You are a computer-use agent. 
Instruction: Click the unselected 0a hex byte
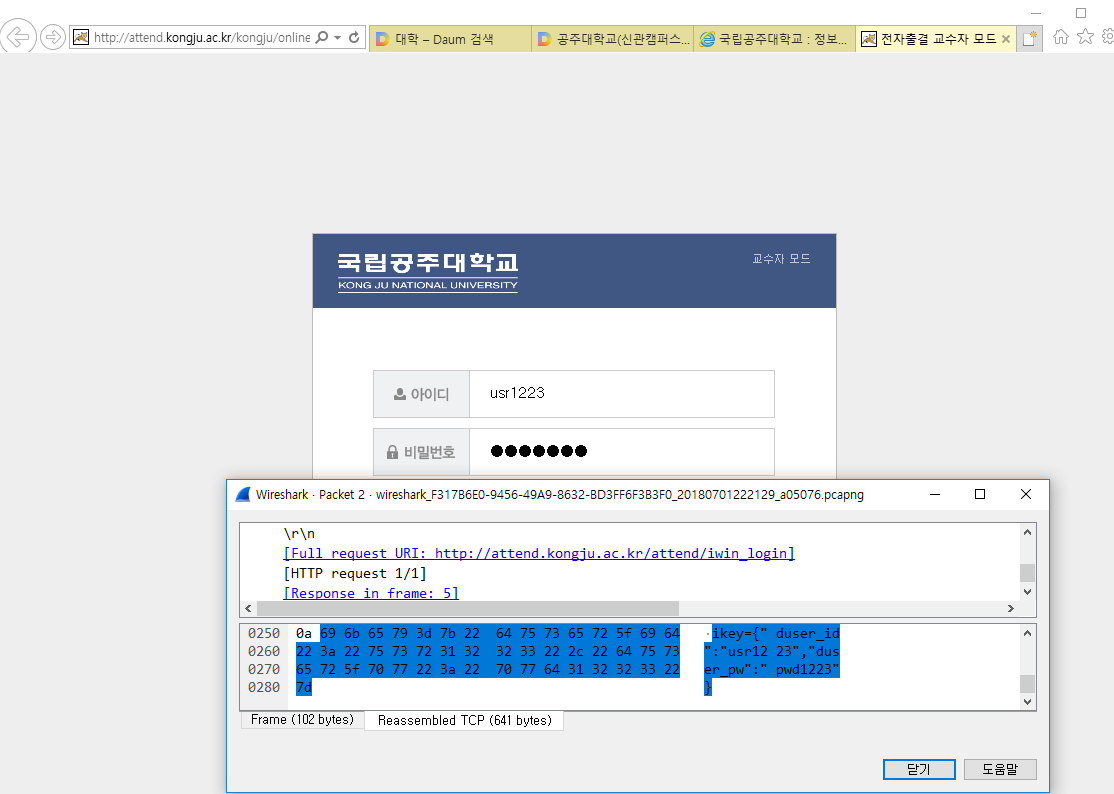coord(304,633)
